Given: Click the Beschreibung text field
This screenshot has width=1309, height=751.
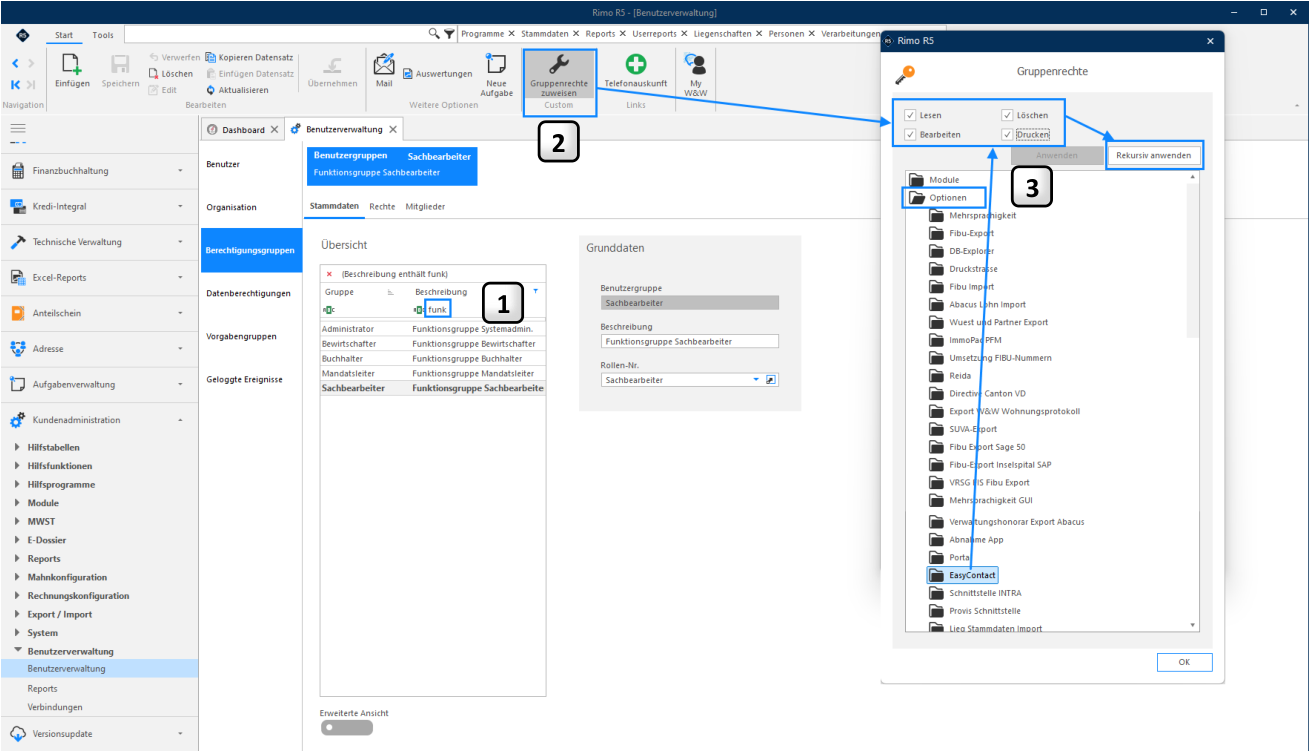Looking at the screenshot, I should coord(689,341).
